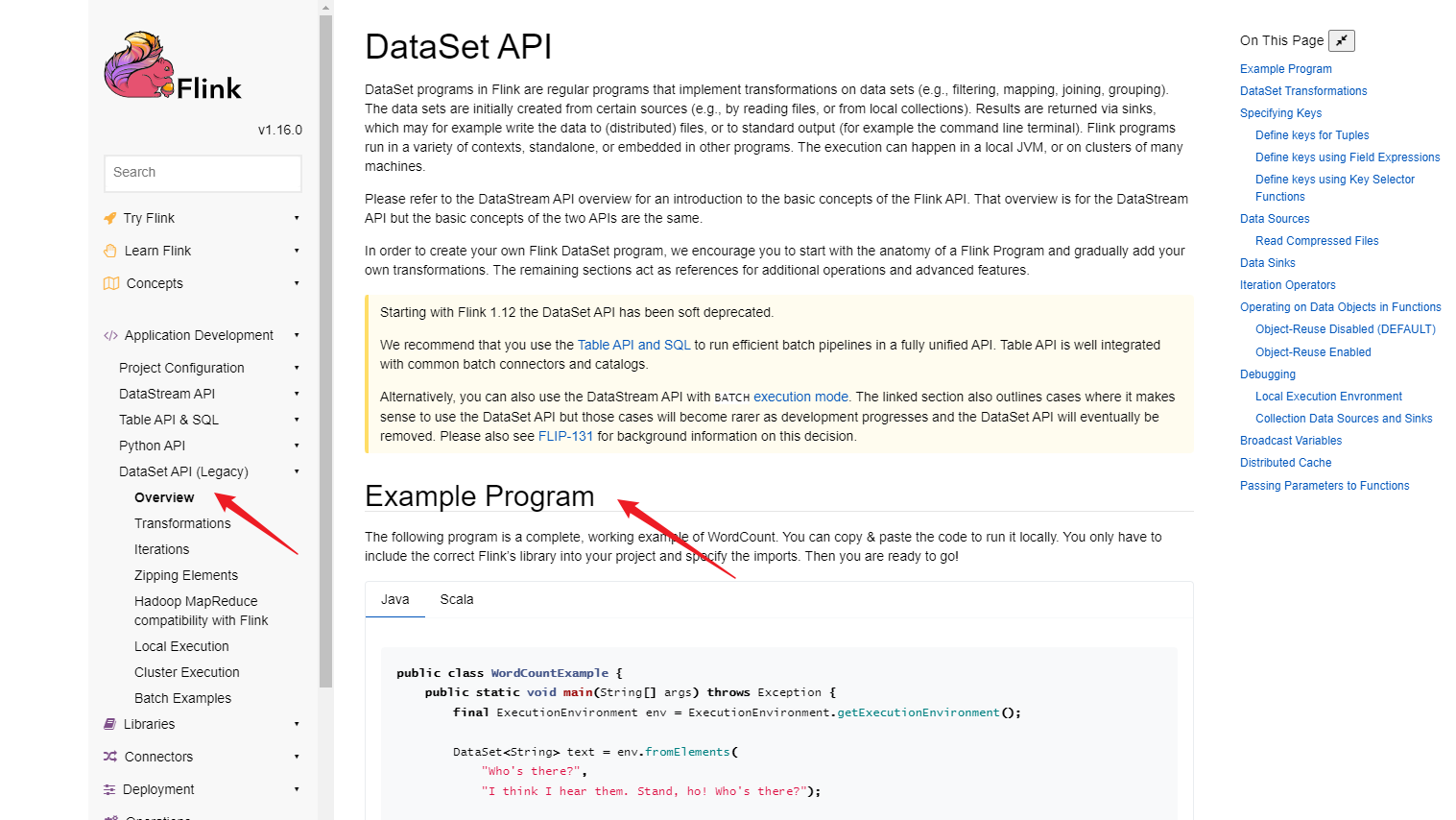Open Hadoop MapReduce compatibility with Flink
This screenshot has height=820, width=1456.
pyautogui.click(x=202, y=611)
